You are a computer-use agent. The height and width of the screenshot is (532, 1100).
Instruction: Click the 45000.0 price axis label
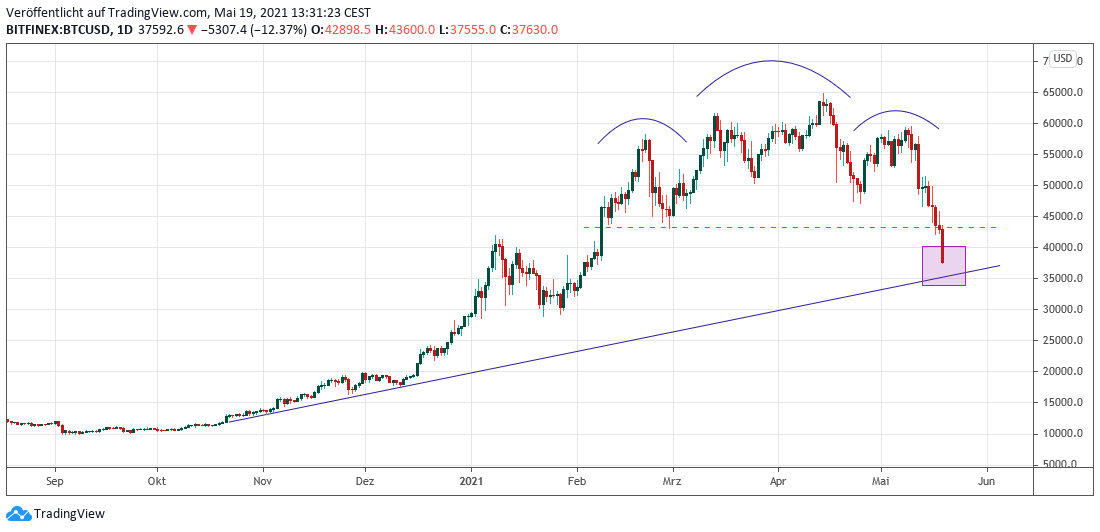coord(1064,216)
